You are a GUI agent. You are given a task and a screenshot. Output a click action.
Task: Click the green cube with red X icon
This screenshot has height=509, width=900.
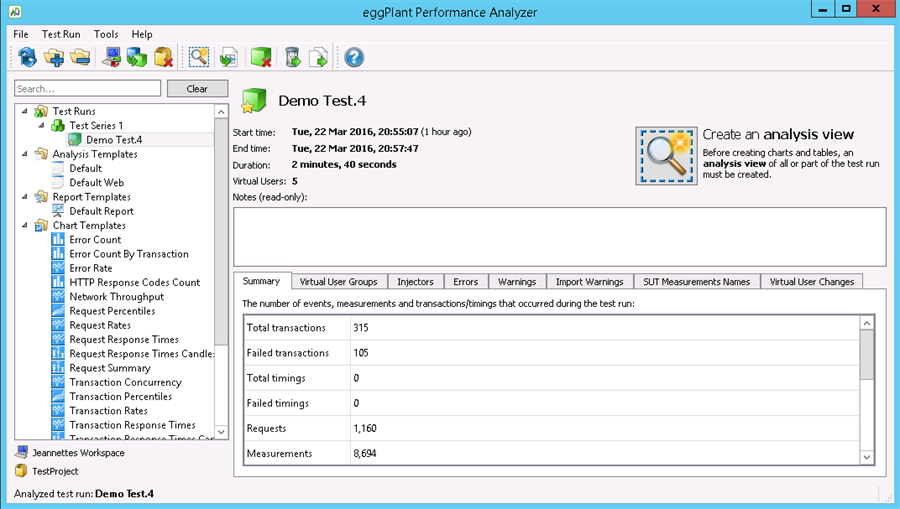[x=261, y=57]
